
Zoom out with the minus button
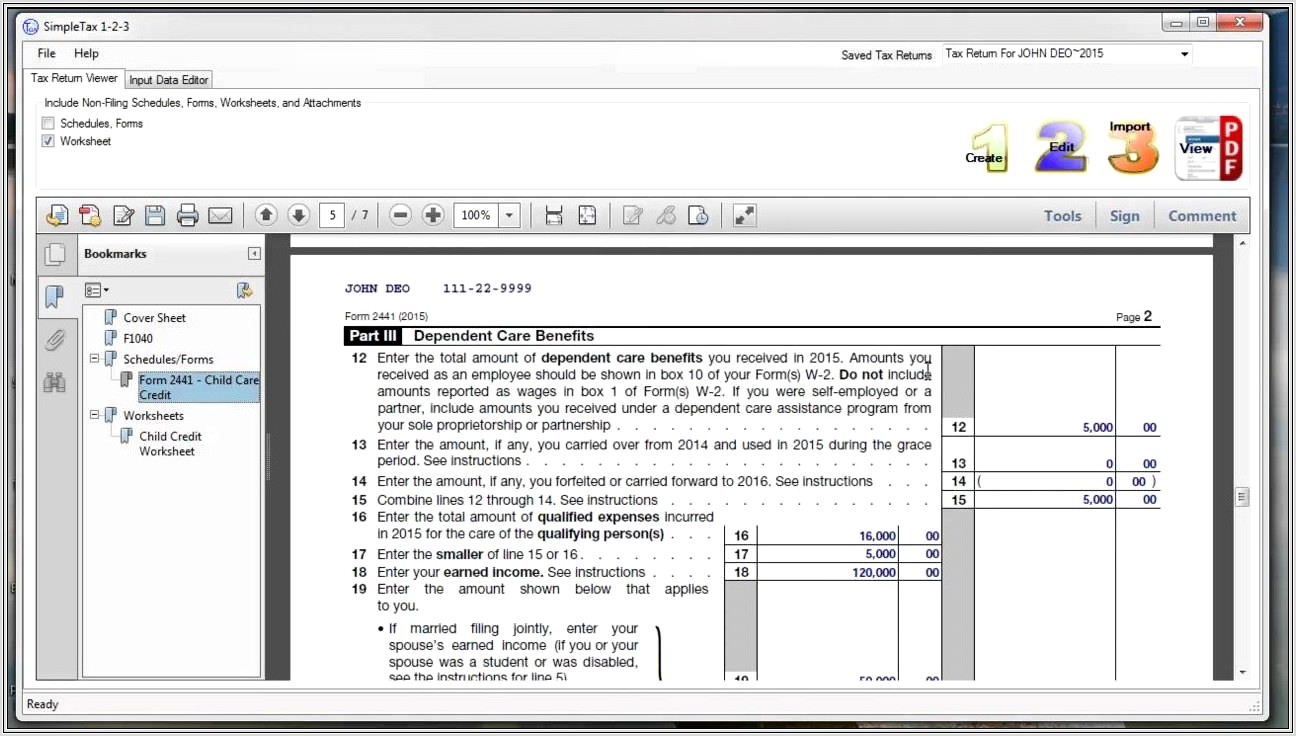click(x=400, y=215)
